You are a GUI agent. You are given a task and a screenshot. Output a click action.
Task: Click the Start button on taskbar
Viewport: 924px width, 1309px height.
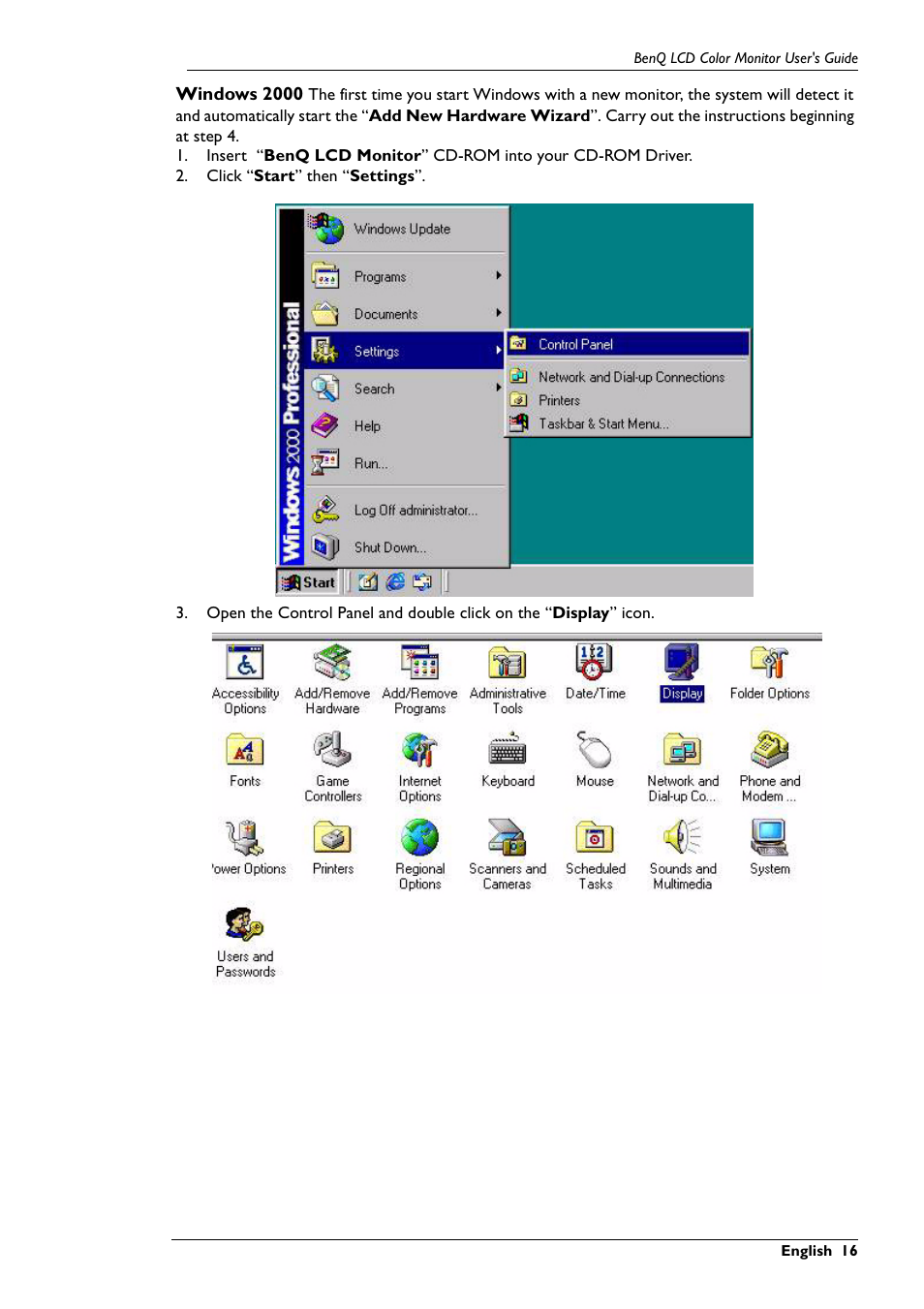pos(308,582)
